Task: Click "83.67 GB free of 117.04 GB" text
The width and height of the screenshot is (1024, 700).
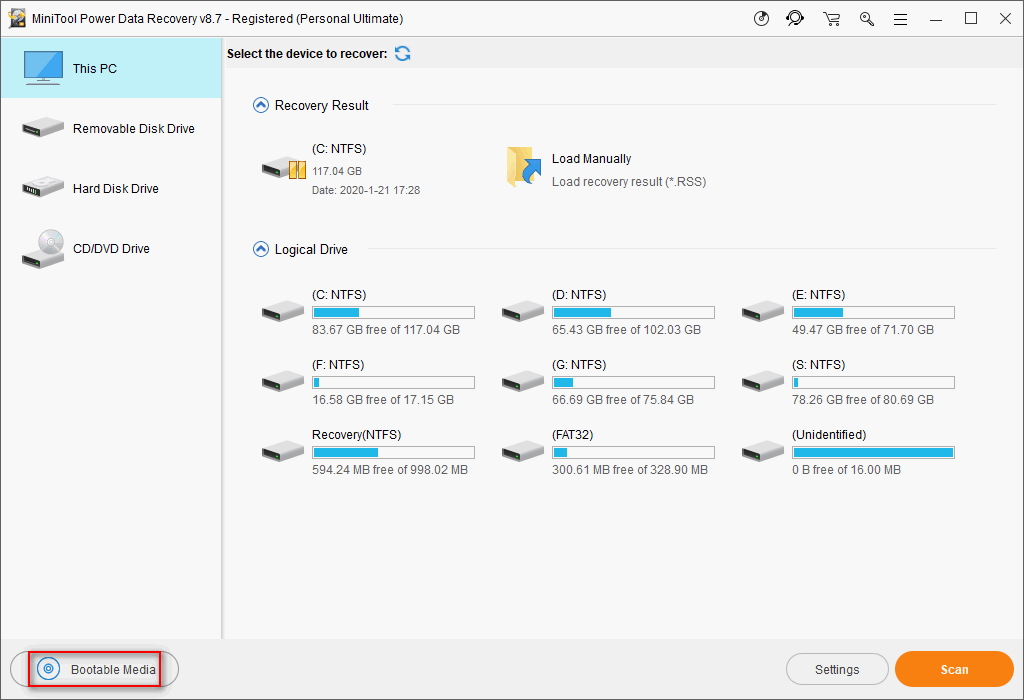Action: [x=386, y=330]
